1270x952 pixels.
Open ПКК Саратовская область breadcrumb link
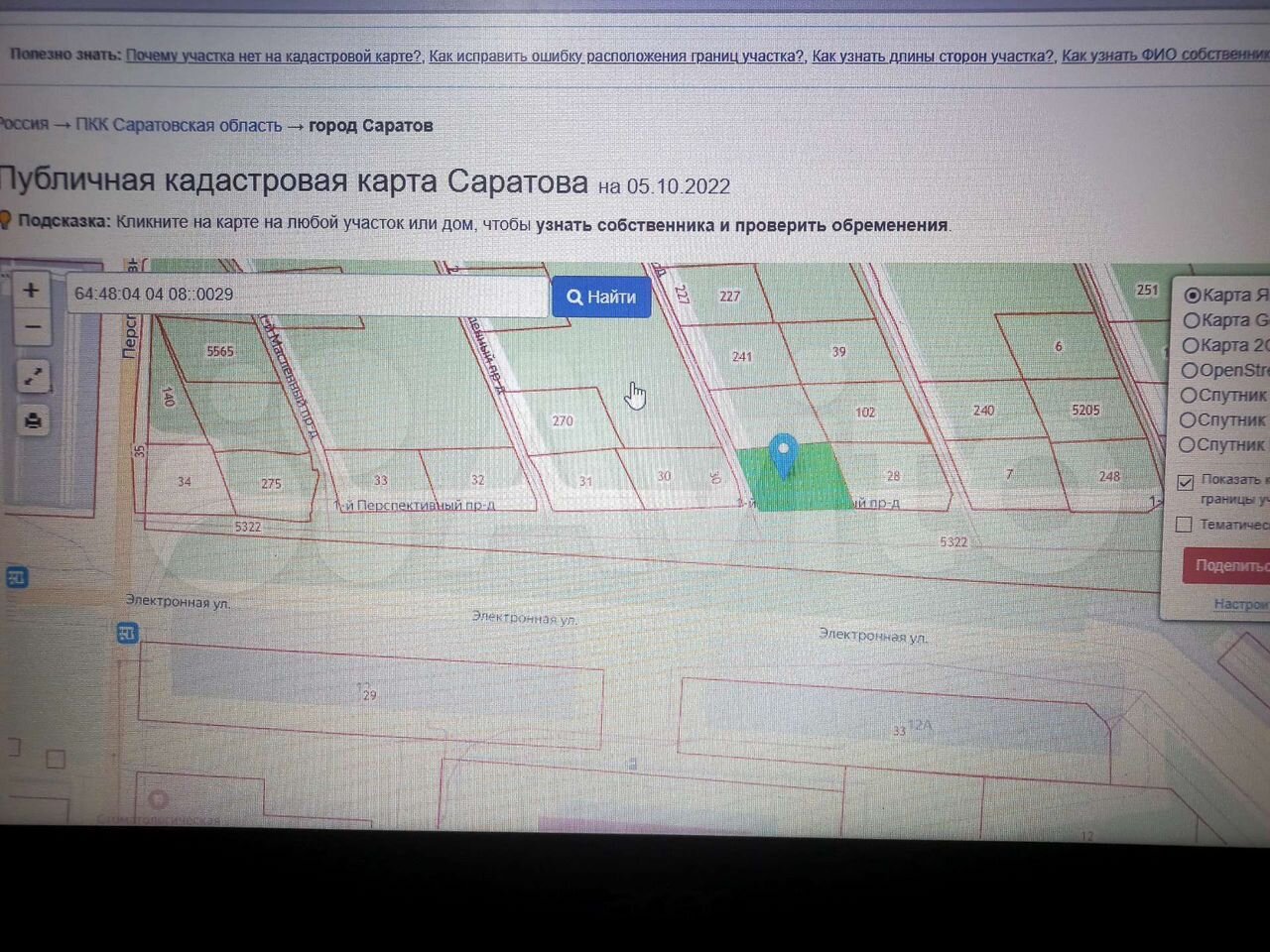[179, 125]
